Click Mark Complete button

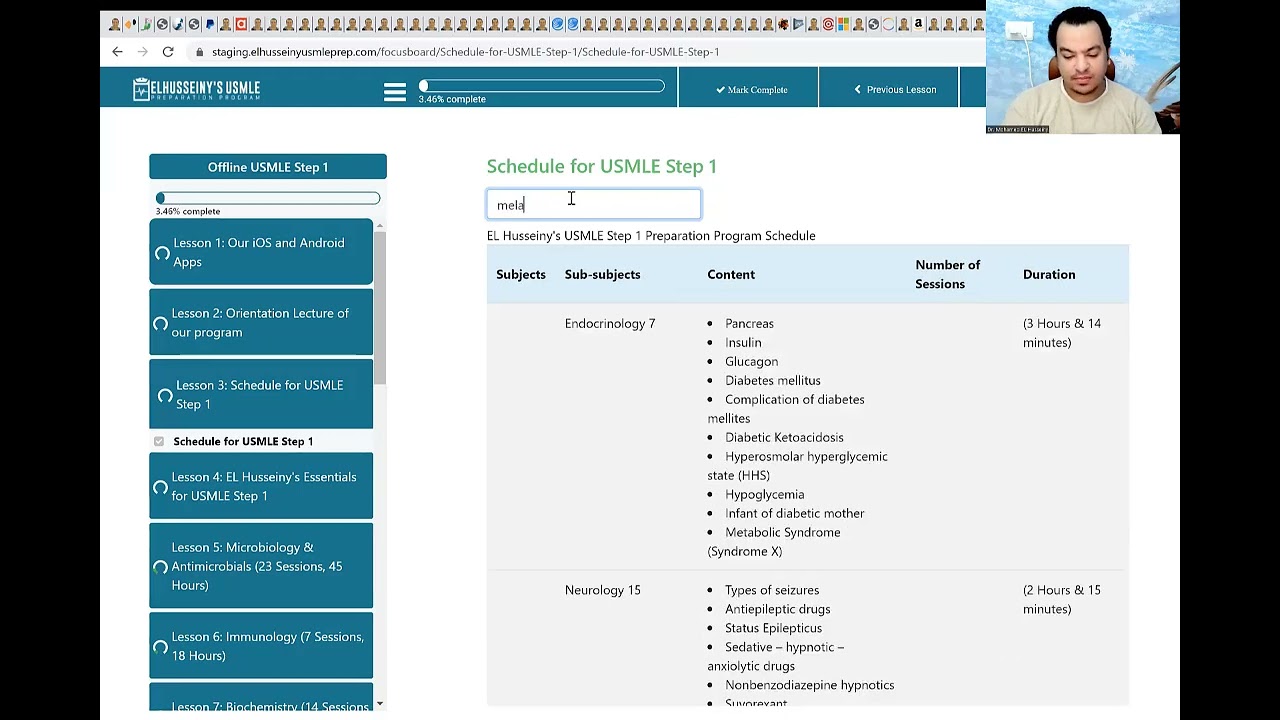tap(748, 89)
